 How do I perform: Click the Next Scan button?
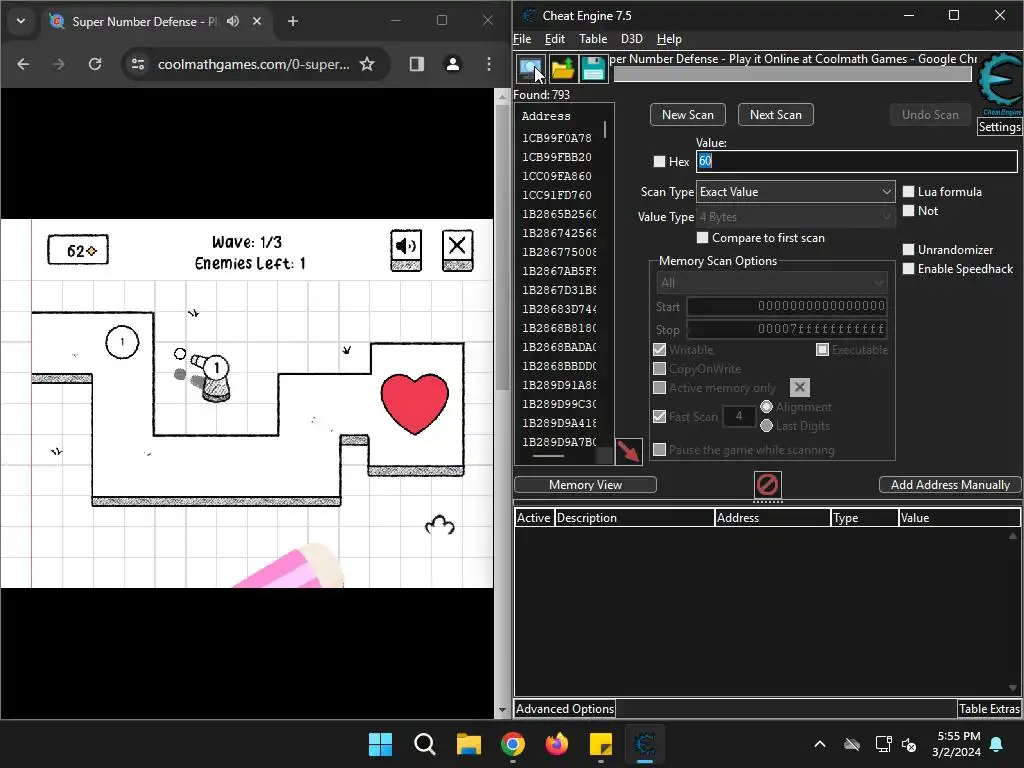click(776, 115)
